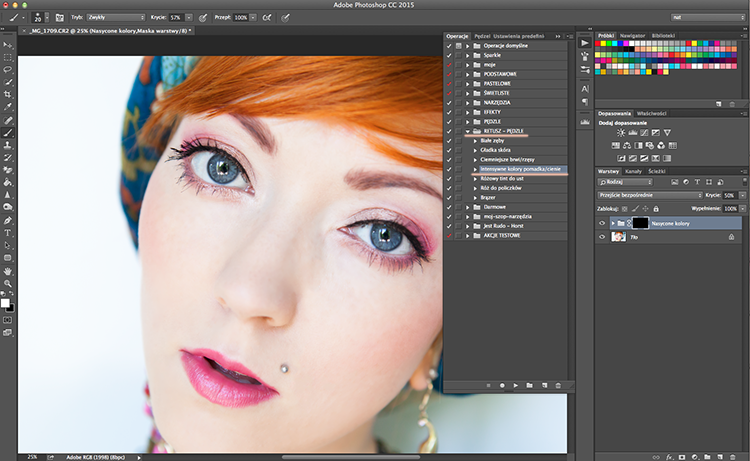This screenshot has width=750, height=461.
Task: Open Przejście bezpośrednie blend mode dropdown
Action: 650,195
